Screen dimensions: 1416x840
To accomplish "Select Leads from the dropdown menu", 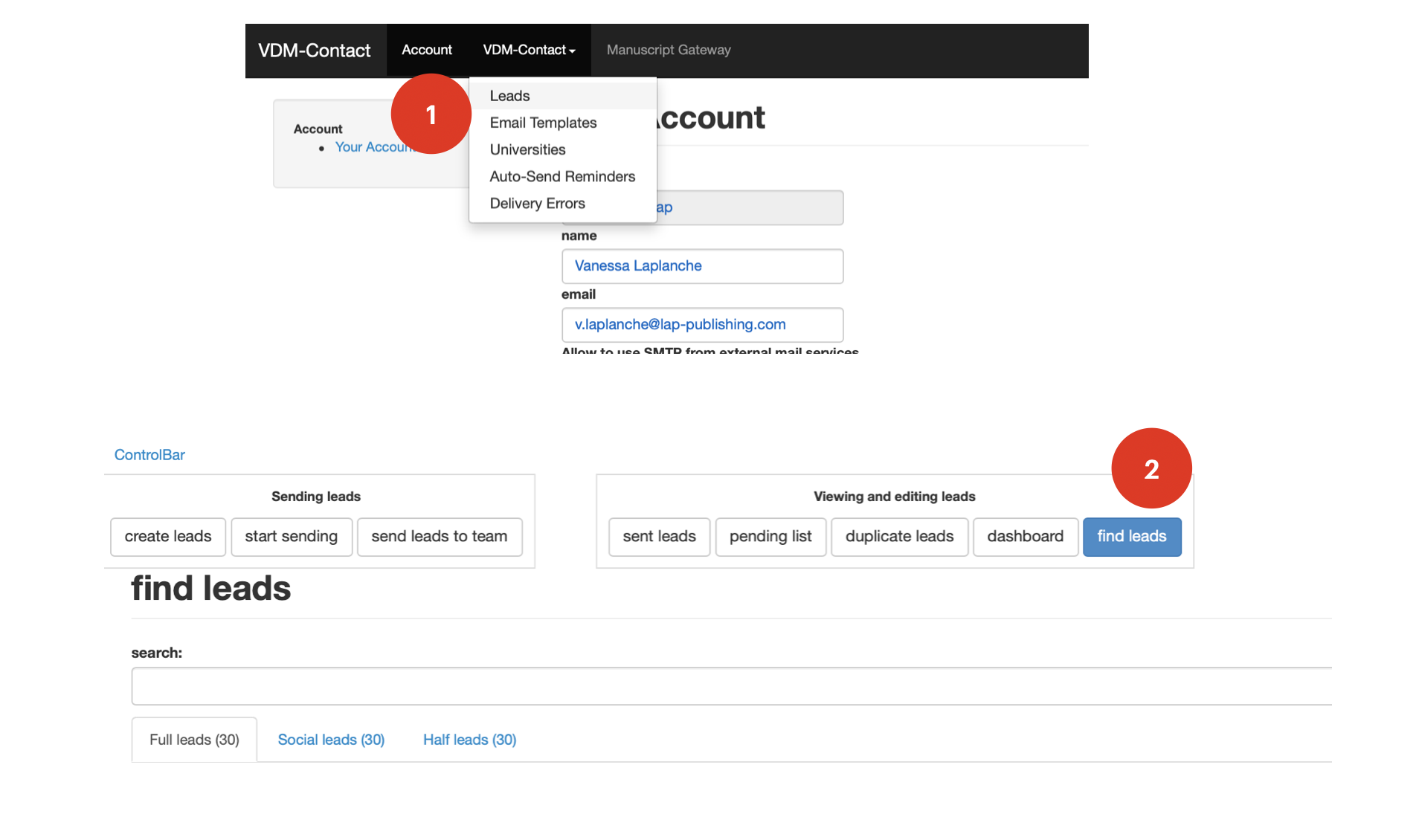I will coord(509,96).
